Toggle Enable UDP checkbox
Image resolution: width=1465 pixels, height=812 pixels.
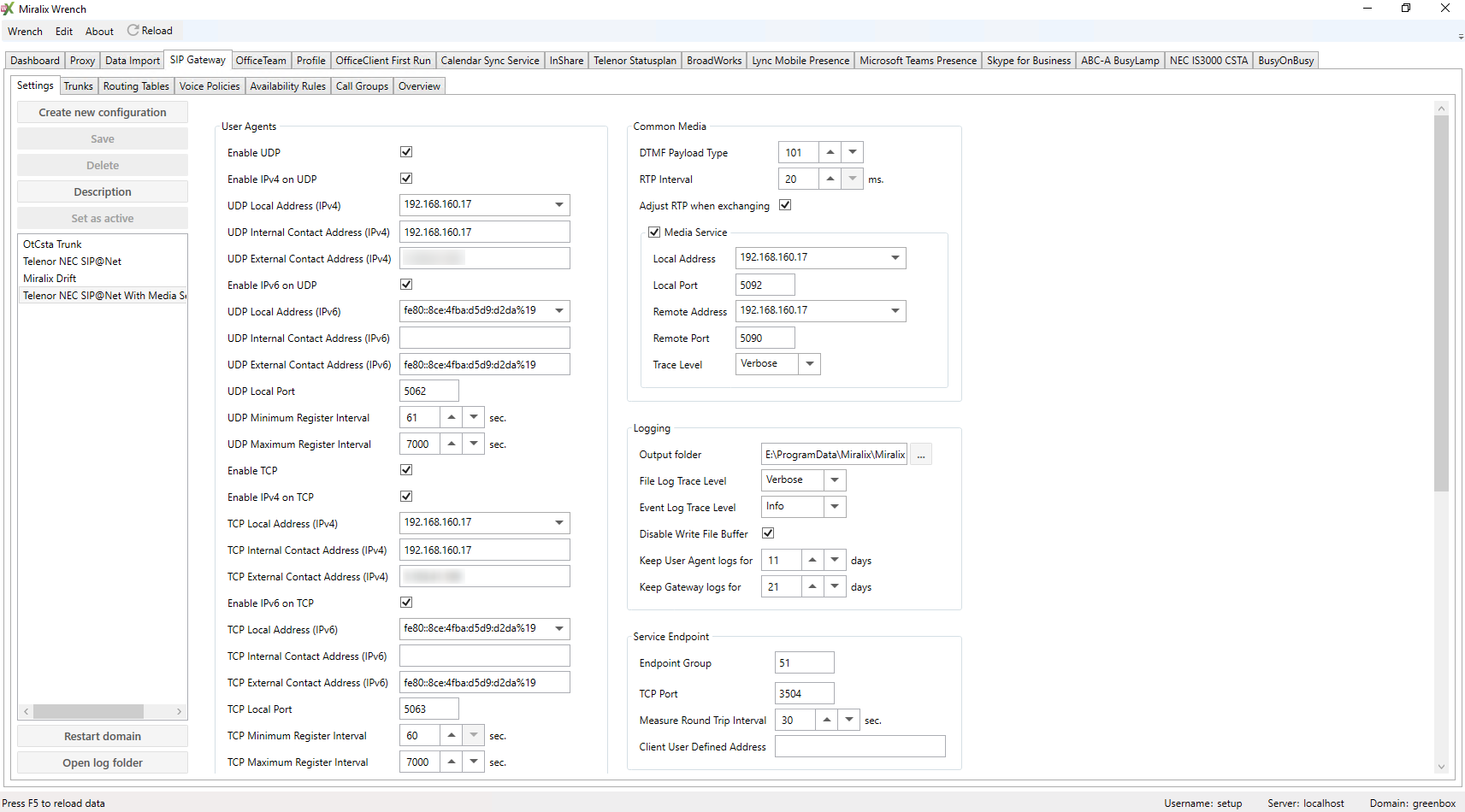point(406,152)
